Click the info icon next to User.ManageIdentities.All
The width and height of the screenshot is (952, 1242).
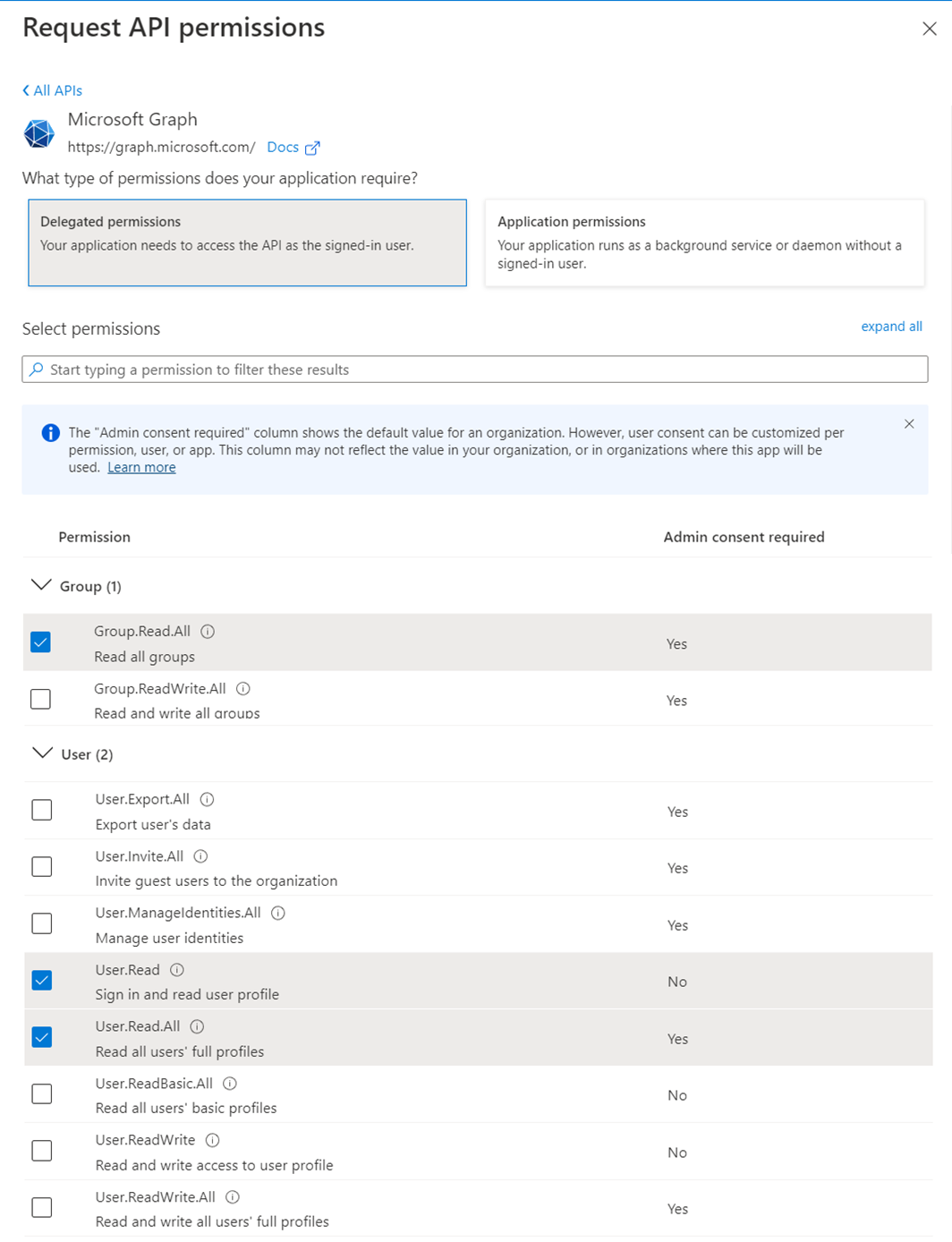(x=278, y=914)
